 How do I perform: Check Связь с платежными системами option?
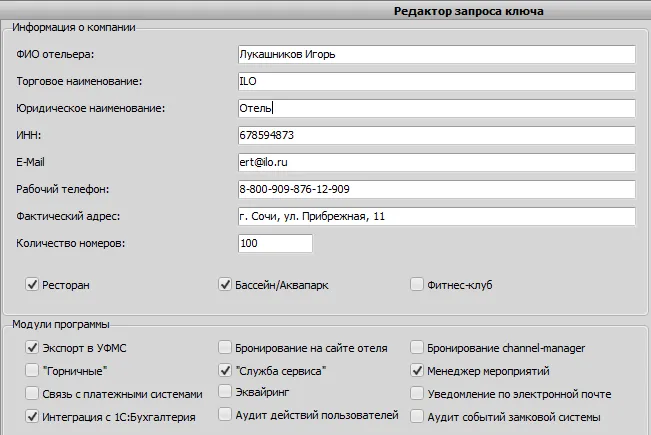pos(32,394)
